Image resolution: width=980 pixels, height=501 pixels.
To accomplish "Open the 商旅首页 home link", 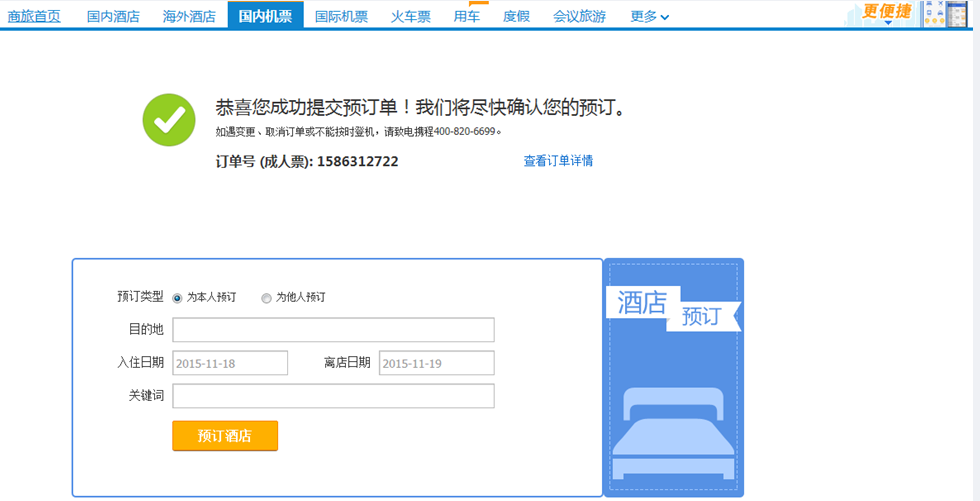I will (34, 17).
